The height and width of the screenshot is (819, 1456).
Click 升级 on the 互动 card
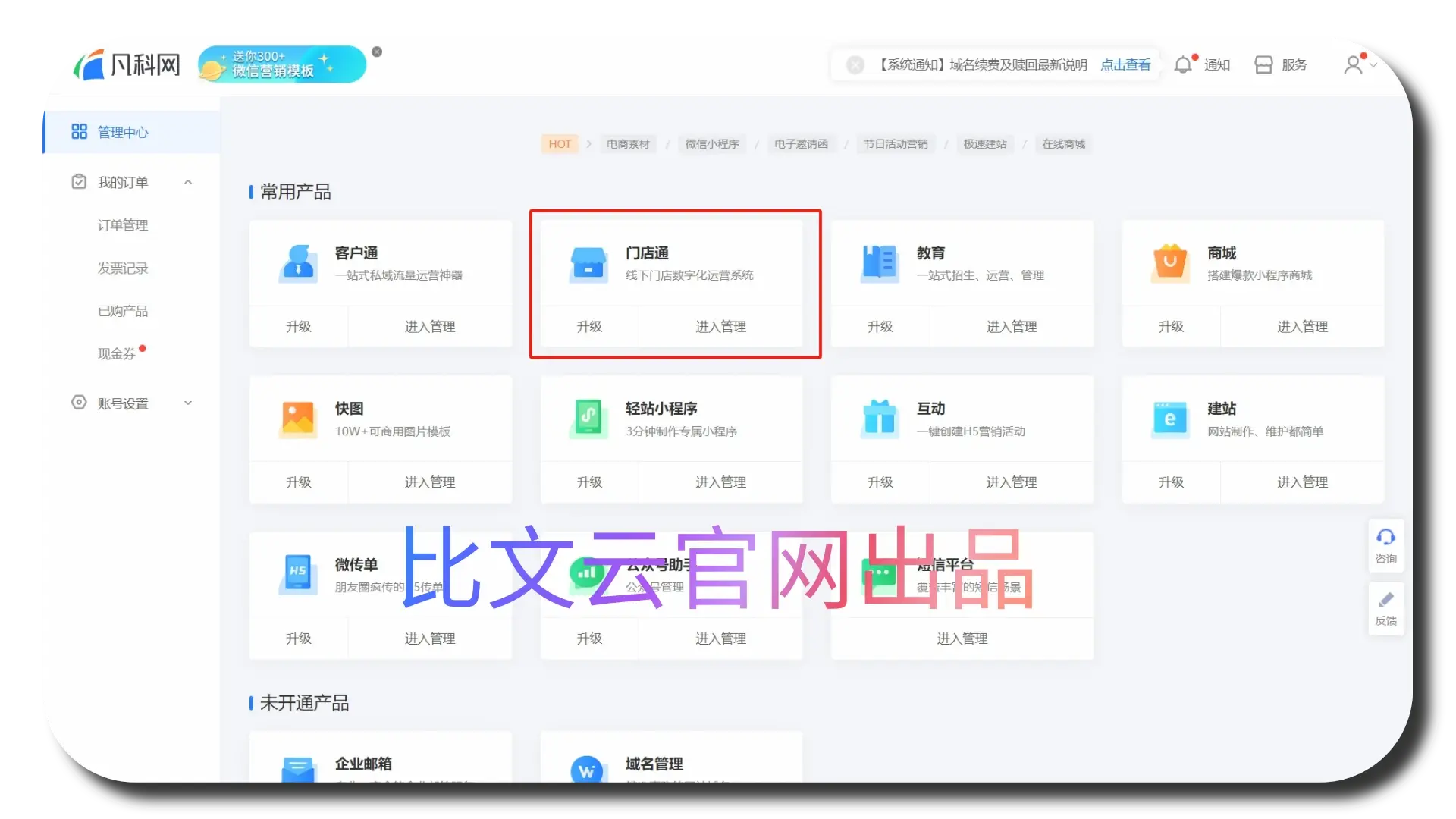[880, 482]
